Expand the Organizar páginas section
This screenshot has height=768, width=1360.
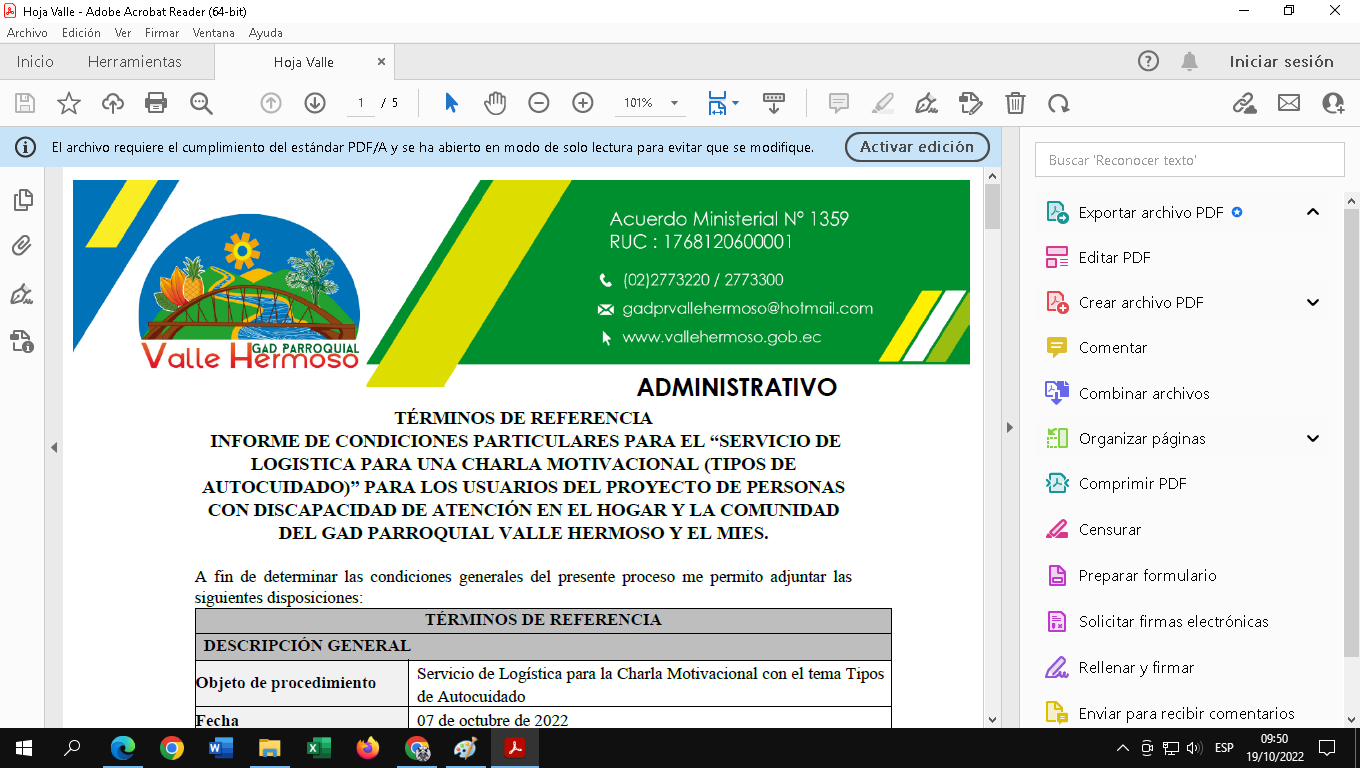point(1313,438)
